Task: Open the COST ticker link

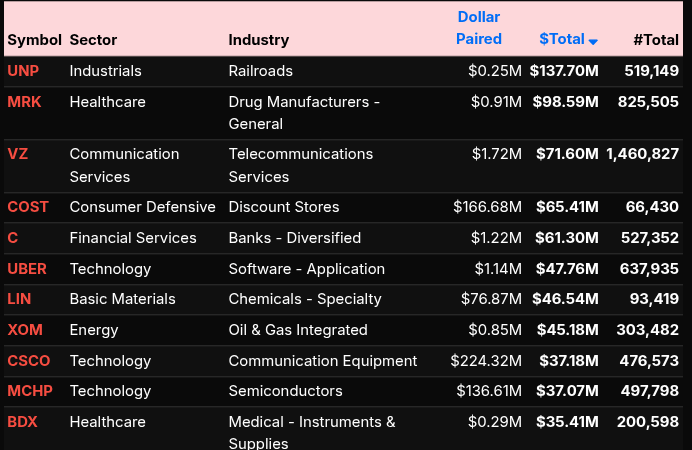Action: point(28,207)
